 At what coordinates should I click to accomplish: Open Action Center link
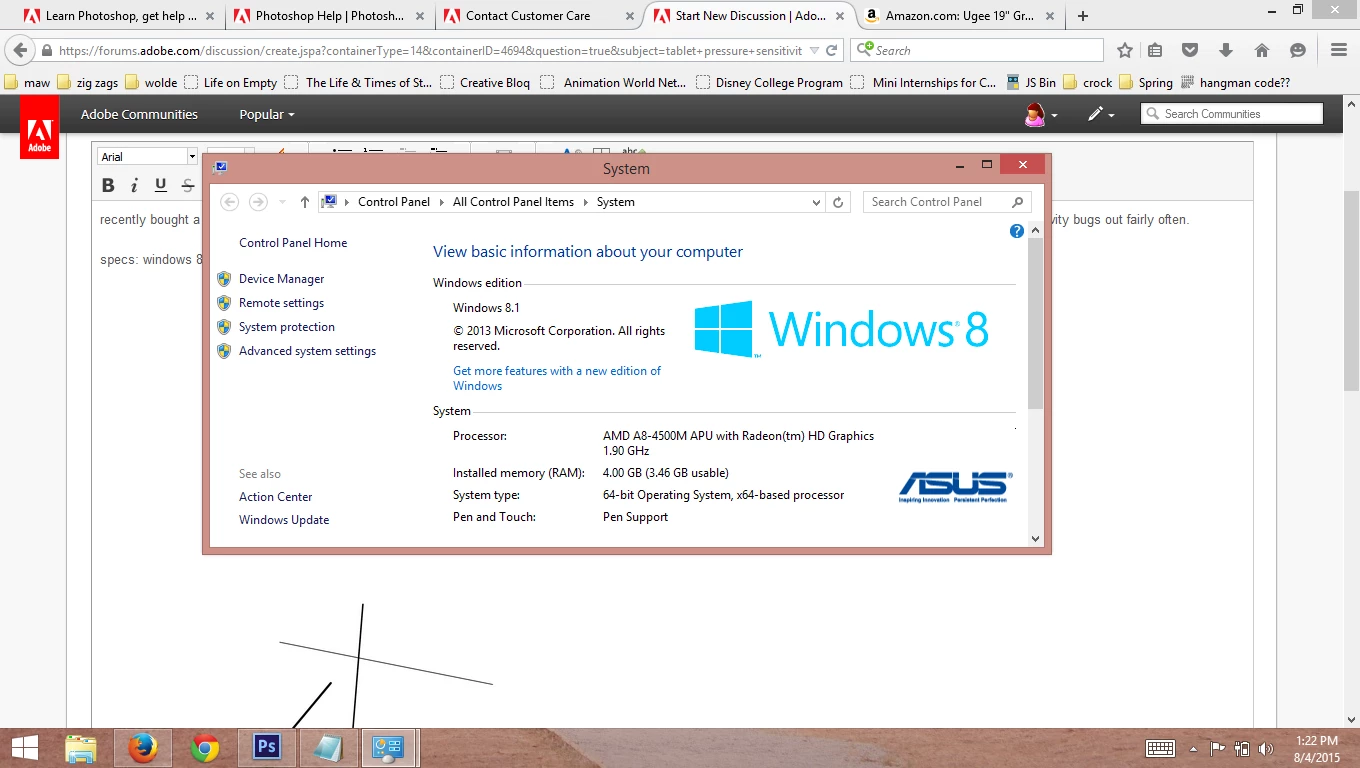275,497
